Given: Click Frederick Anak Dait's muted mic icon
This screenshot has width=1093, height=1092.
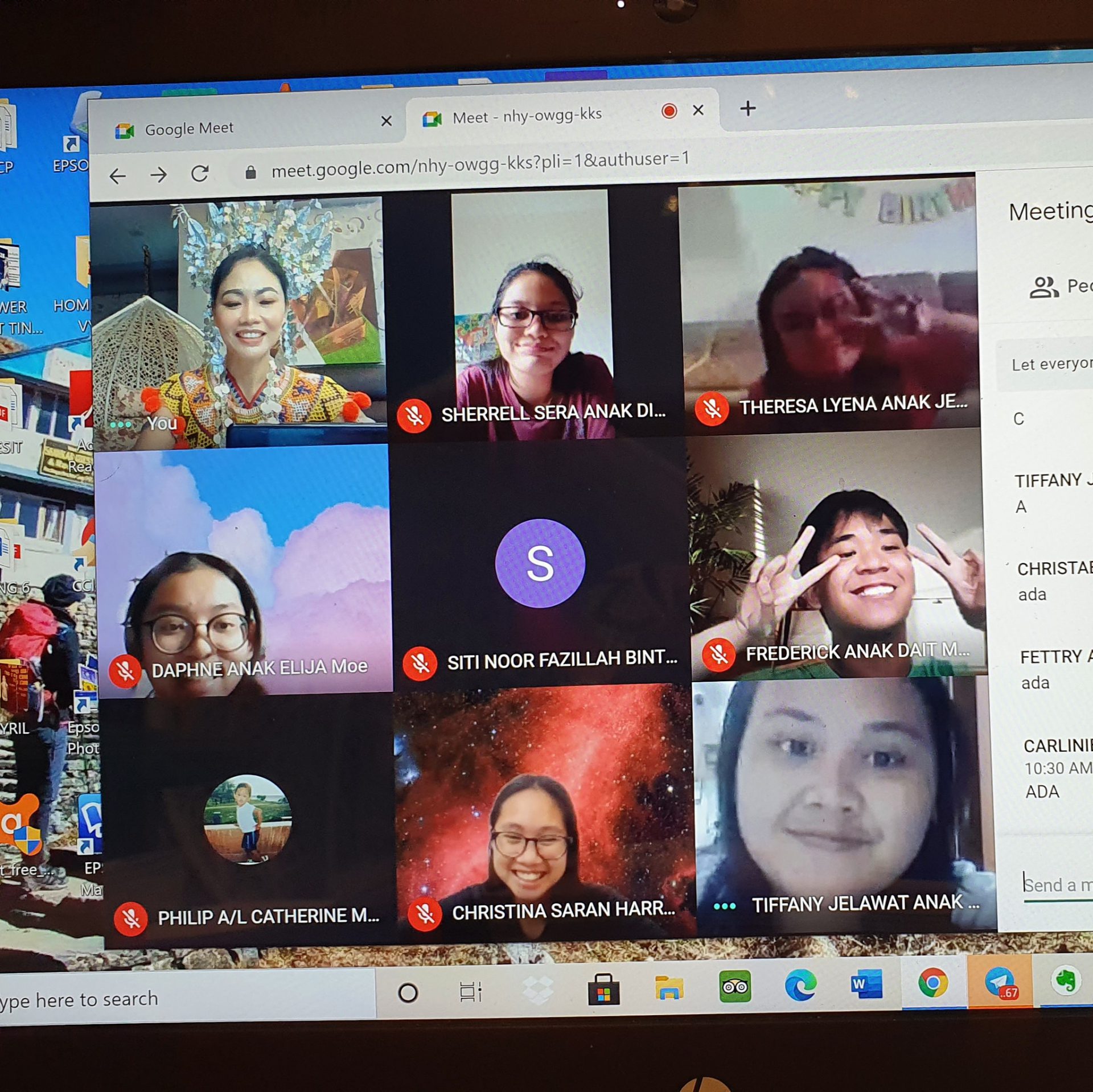Looking at the screenshot, I should click(x=718, y=655).
